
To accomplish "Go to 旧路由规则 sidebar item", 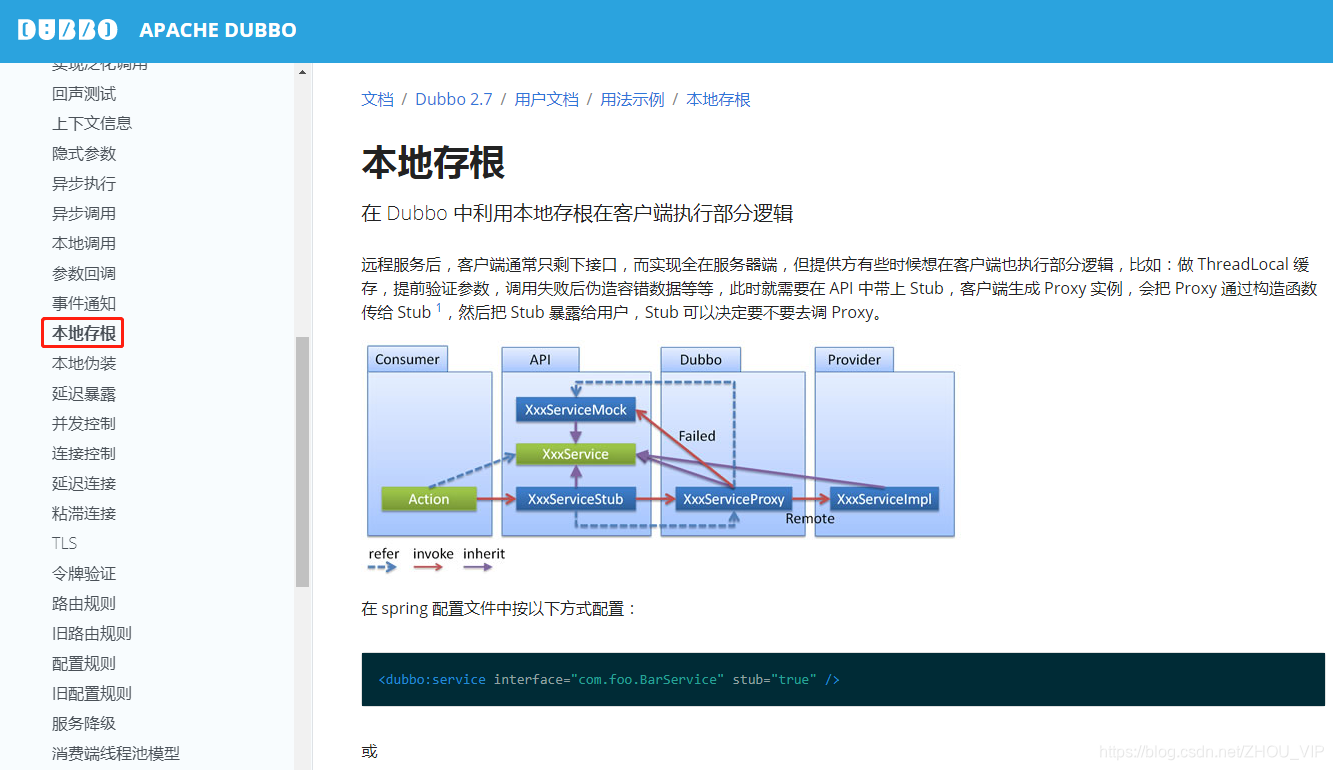I will click(x=92, y=633).
